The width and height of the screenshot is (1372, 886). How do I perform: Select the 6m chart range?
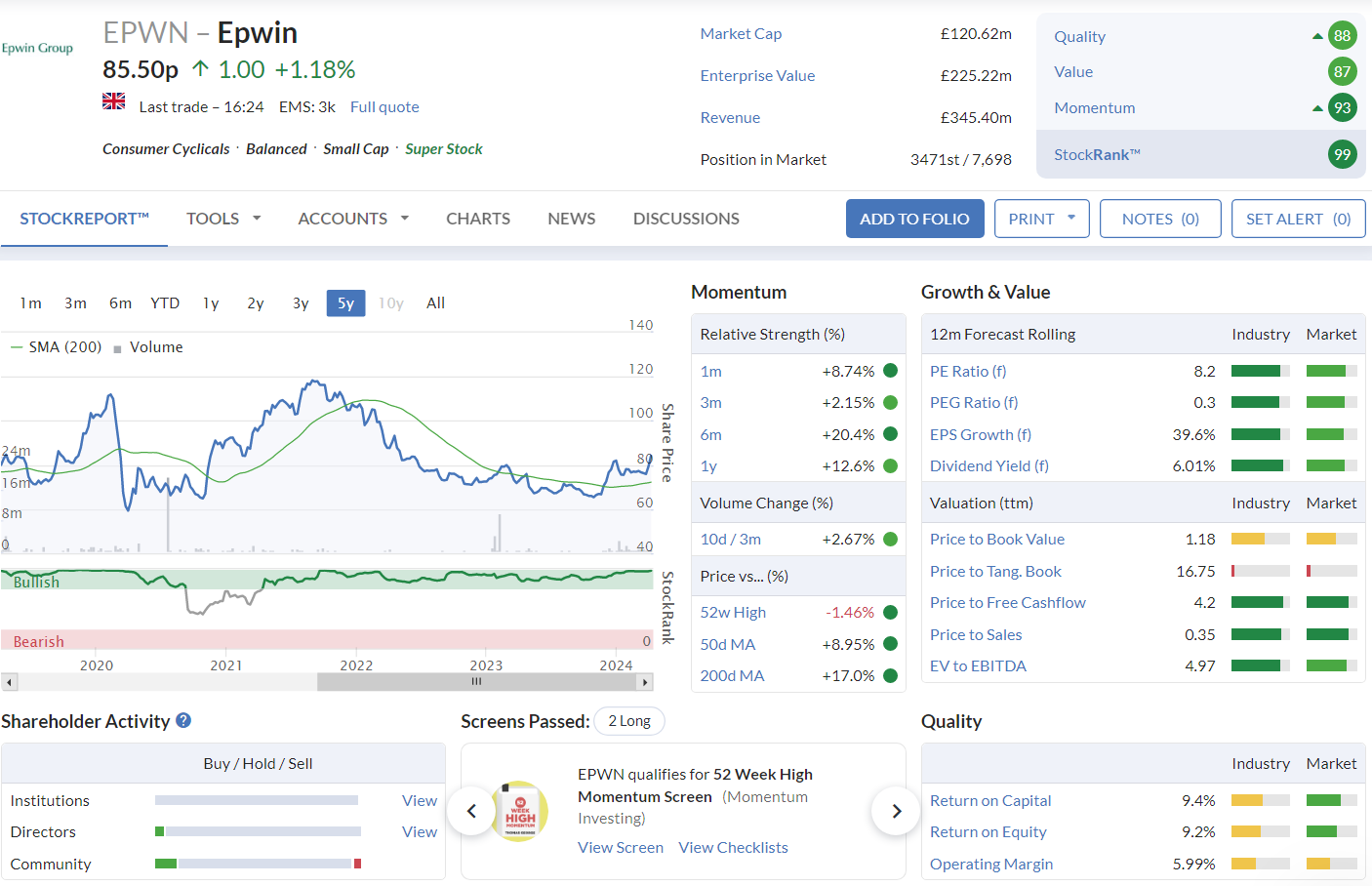click(x=120, y=303)
